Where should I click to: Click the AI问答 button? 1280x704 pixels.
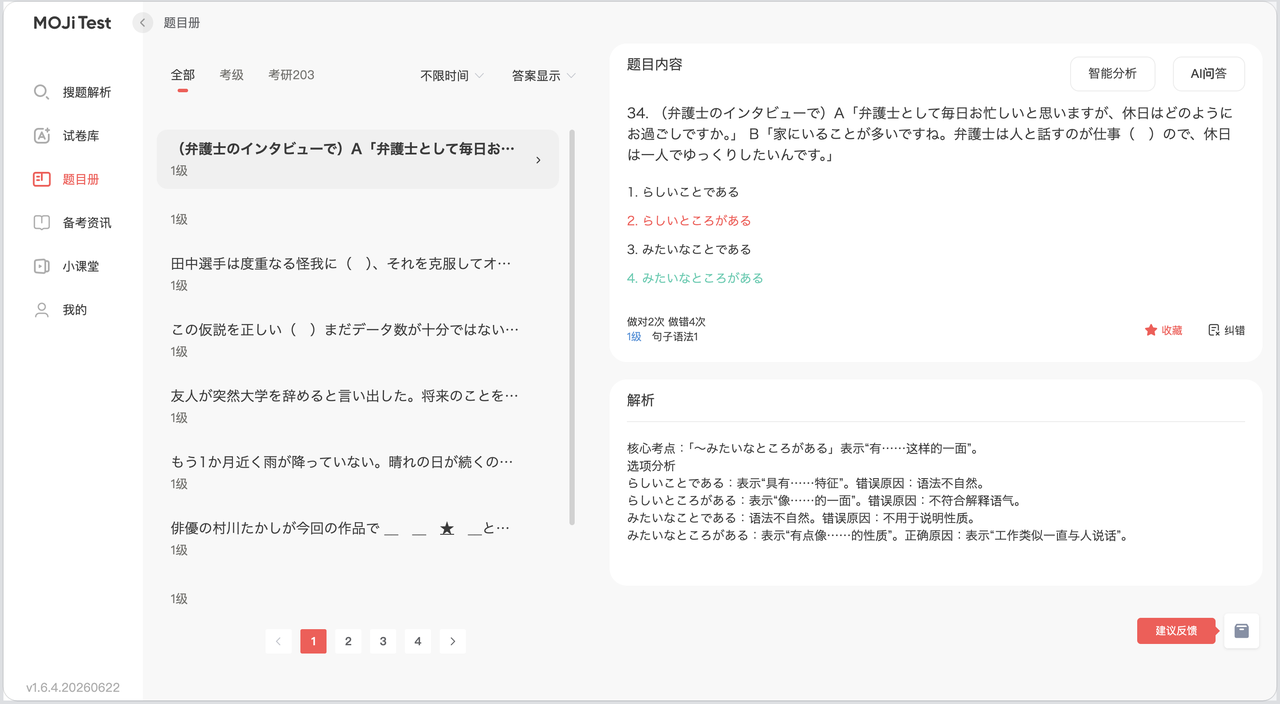pos(1208,73)
